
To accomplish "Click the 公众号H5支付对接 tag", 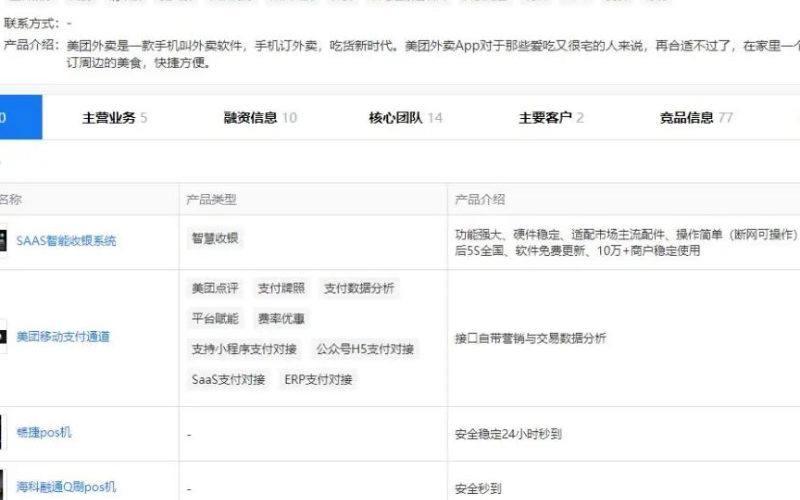I will (365, 349).
